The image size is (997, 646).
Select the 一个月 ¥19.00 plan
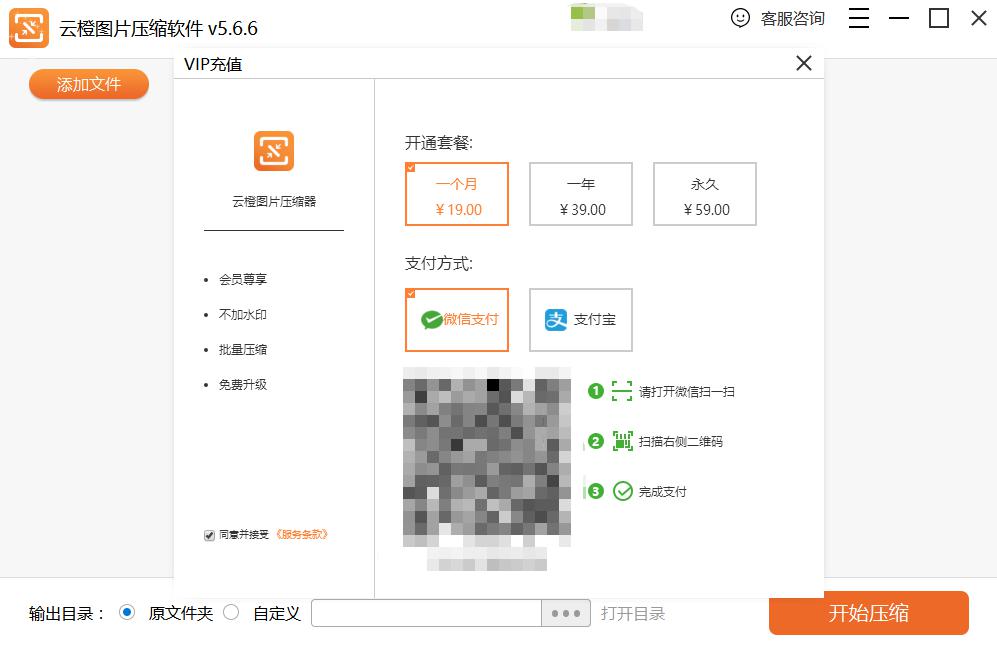click(x=457, y=194)
